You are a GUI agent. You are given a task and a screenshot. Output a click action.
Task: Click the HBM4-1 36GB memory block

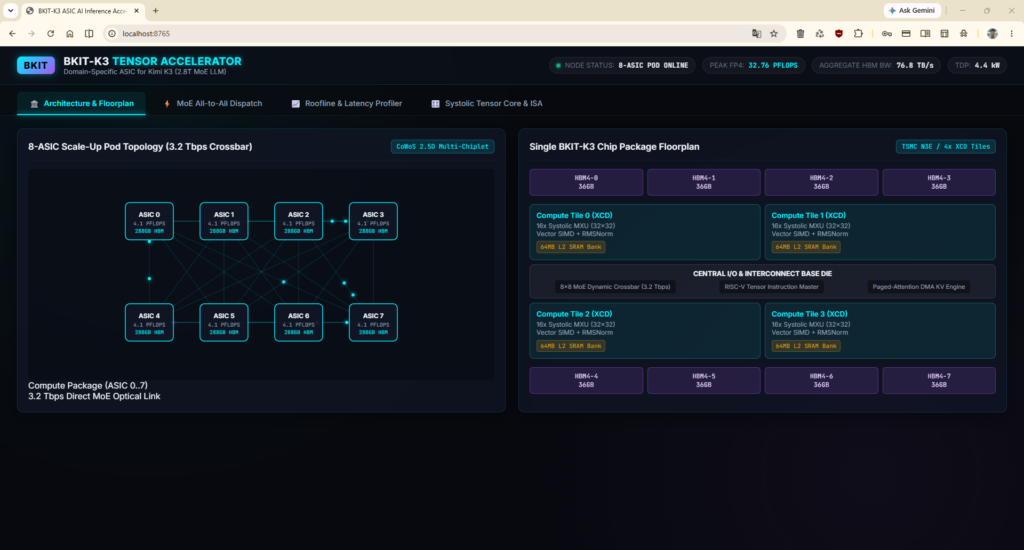pyautogui.click(x=703, y=182)
